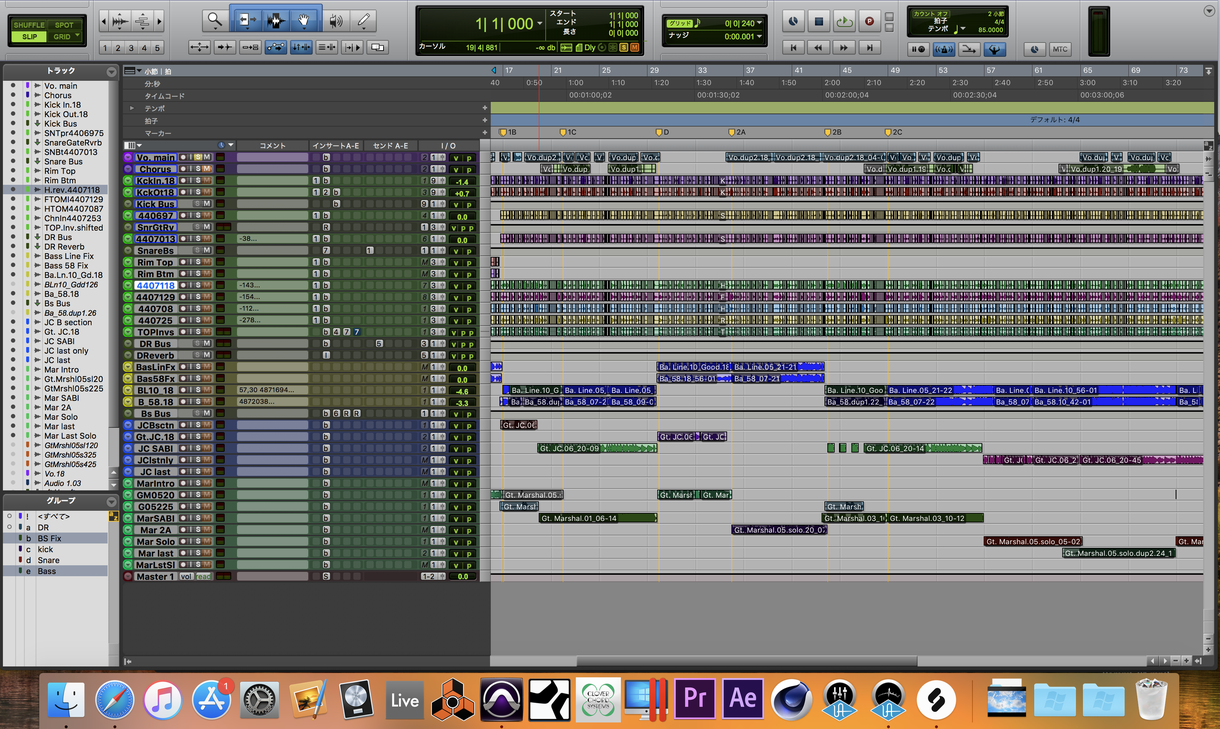The width and height of the screenshot is (1220, 729).
Task: Select the Gt. Marshal.05.solo_05-02 clip
Action: pyautogui.click(x=1034, y=541)
